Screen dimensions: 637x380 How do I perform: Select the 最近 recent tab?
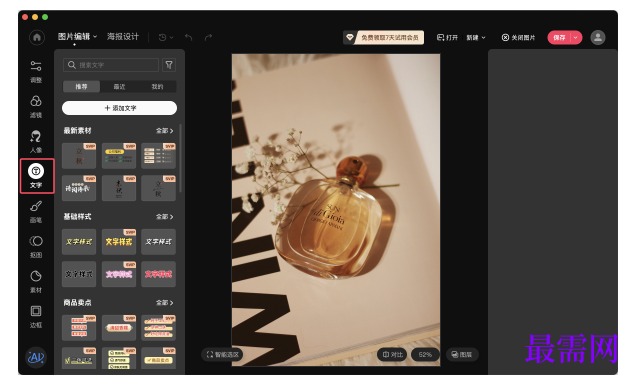(119, 87)
